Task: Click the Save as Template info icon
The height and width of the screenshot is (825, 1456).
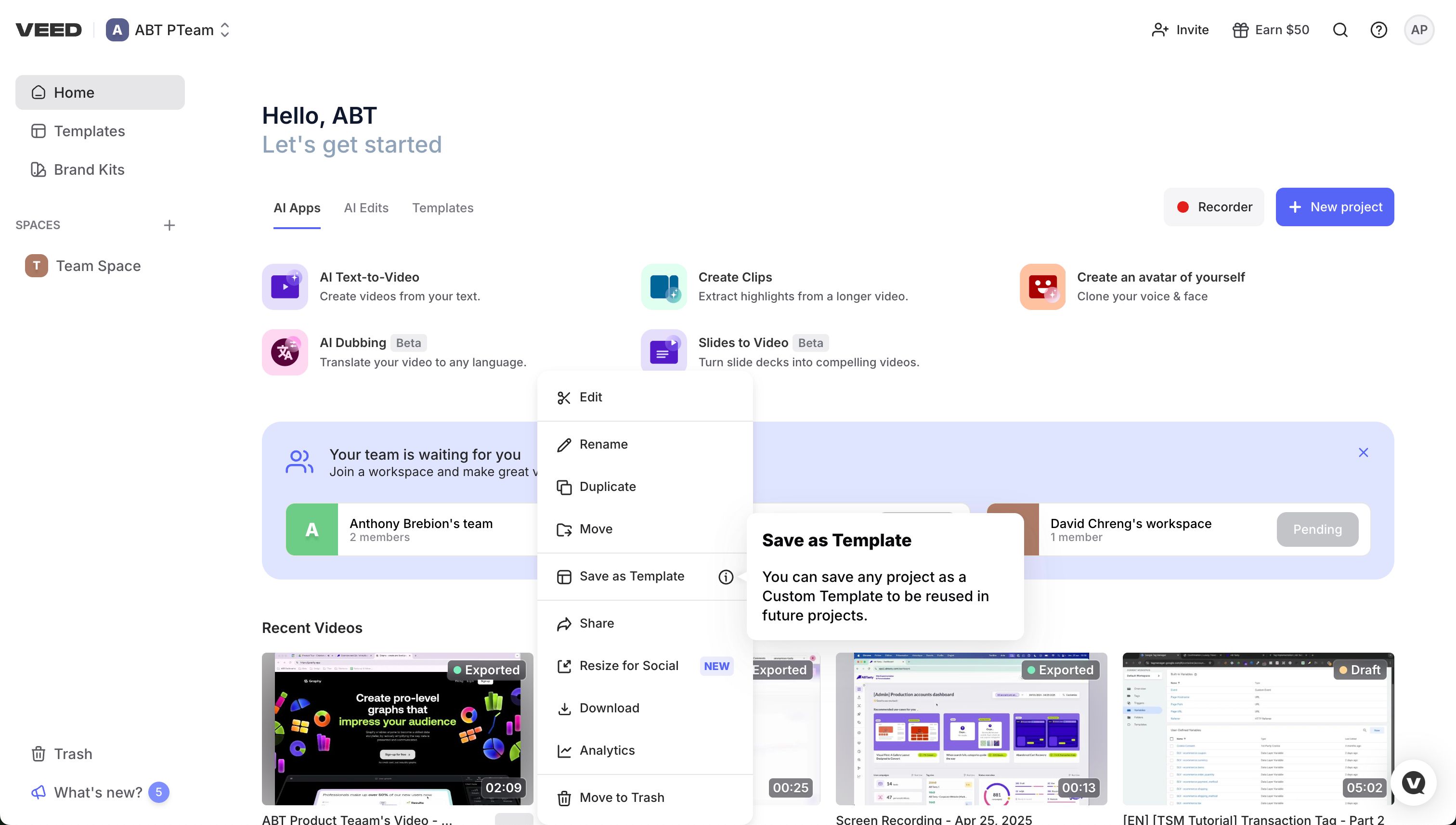Action: tap(726, 577)
